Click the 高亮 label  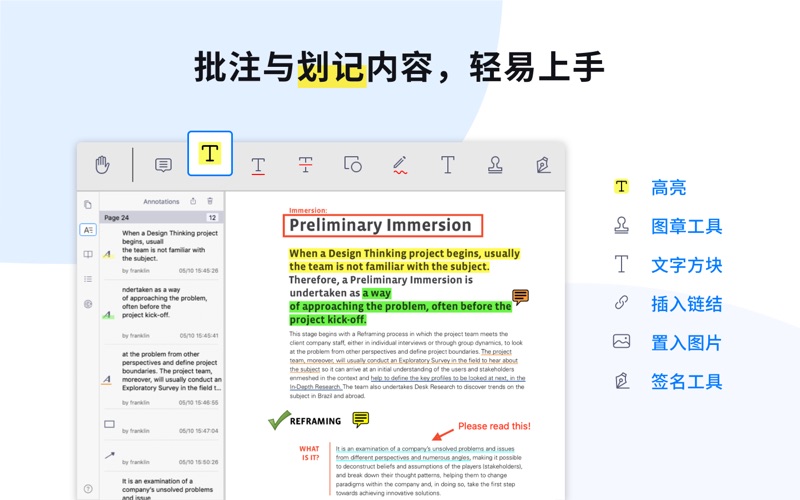668,187
